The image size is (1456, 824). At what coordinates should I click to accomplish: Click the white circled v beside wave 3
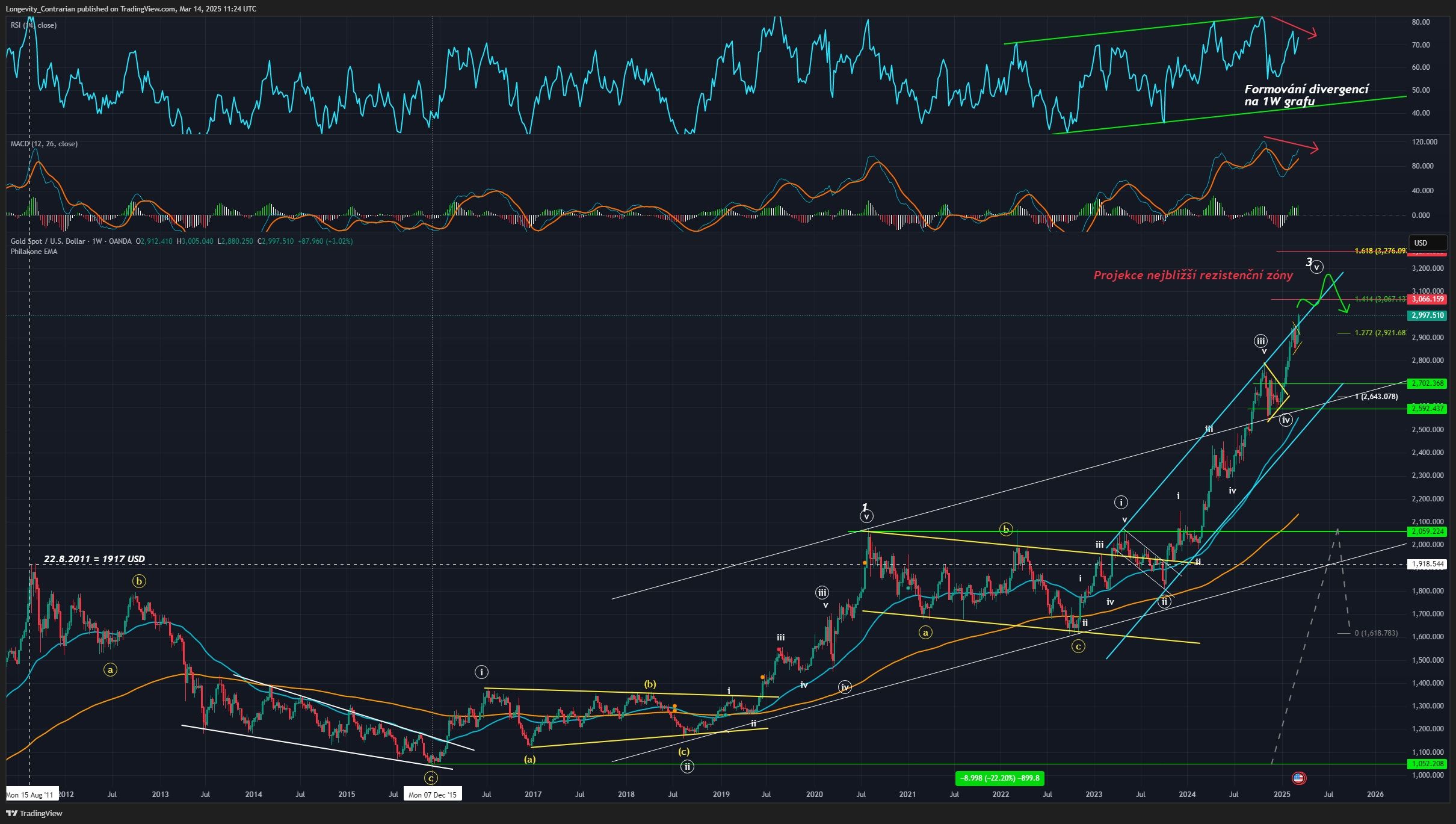[1317, 267]
